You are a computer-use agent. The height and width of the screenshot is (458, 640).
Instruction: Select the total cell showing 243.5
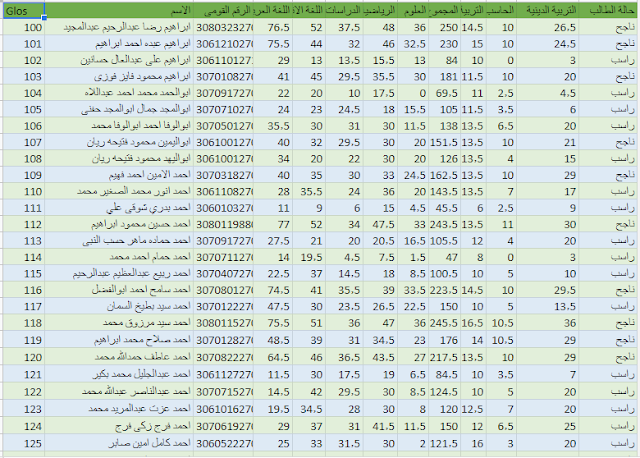click(x=444, y=224)
